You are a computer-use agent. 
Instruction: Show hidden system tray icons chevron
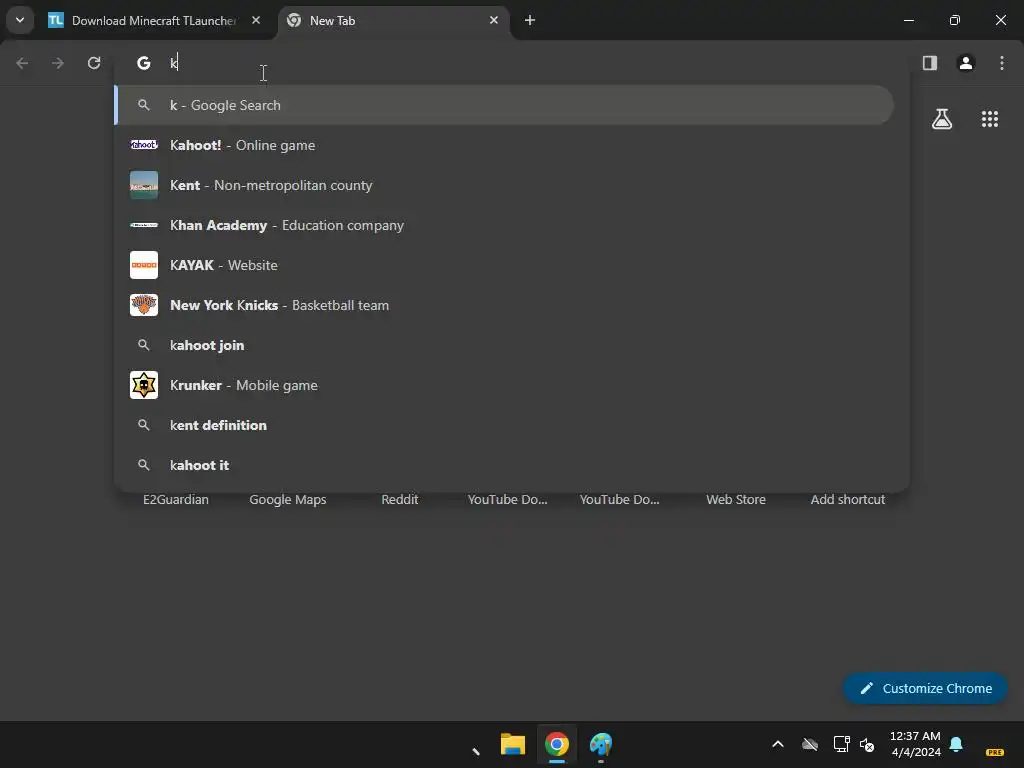coord(778,744)
